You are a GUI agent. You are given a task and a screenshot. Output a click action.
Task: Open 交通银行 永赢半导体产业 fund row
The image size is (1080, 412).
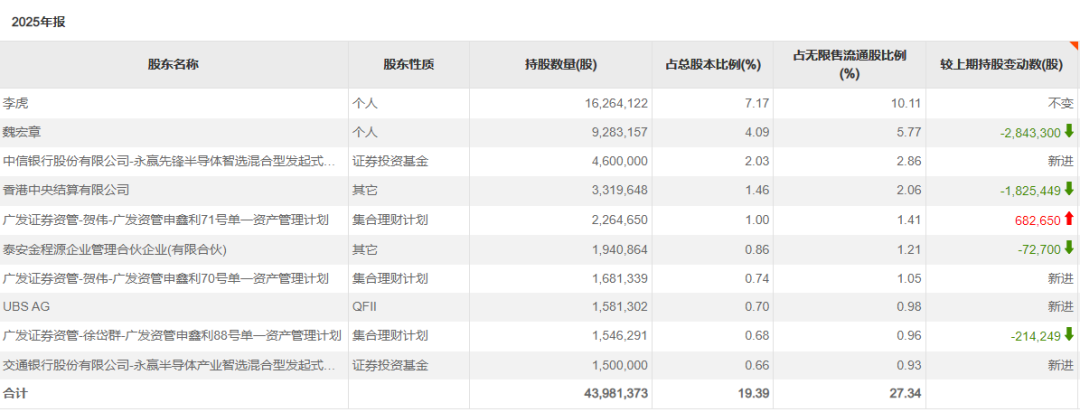[169, 366]
